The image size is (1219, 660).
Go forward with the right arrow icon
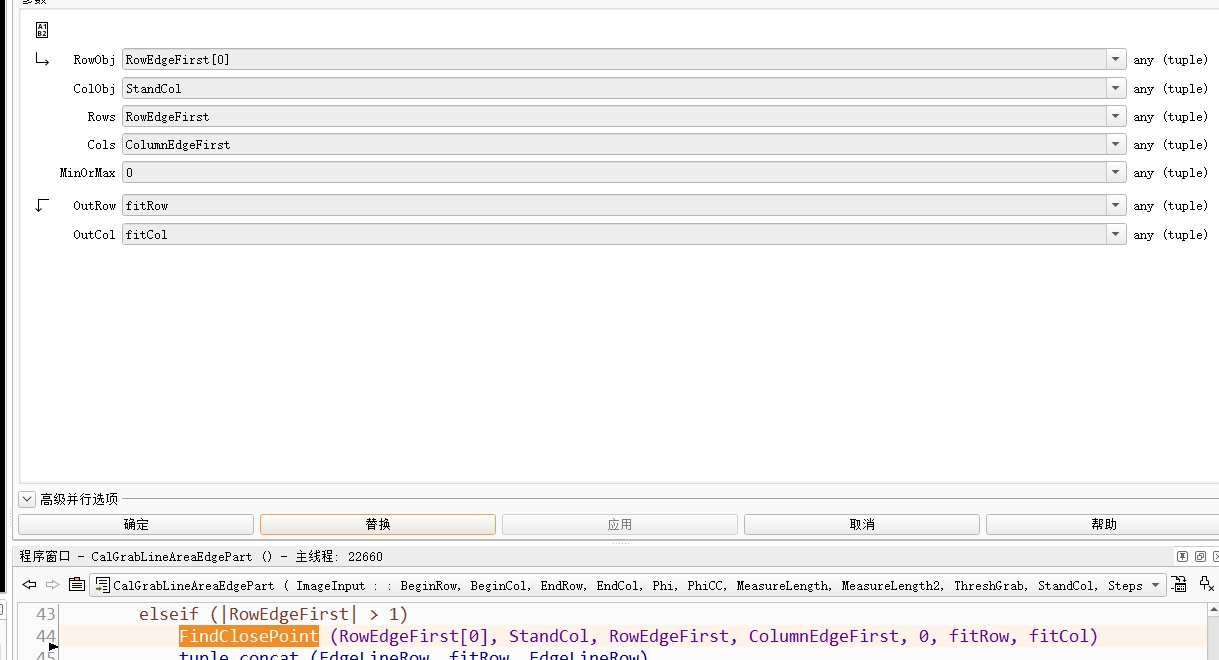[x=52, y=585]
